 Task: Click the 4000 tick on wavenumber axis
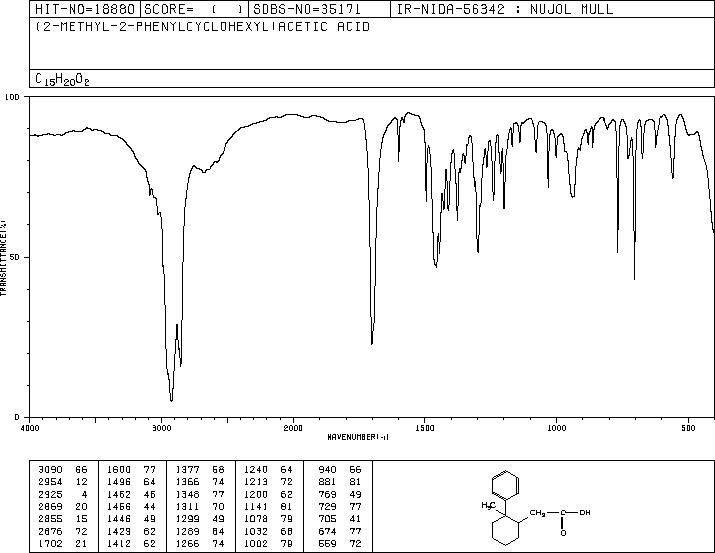point(31,427)
